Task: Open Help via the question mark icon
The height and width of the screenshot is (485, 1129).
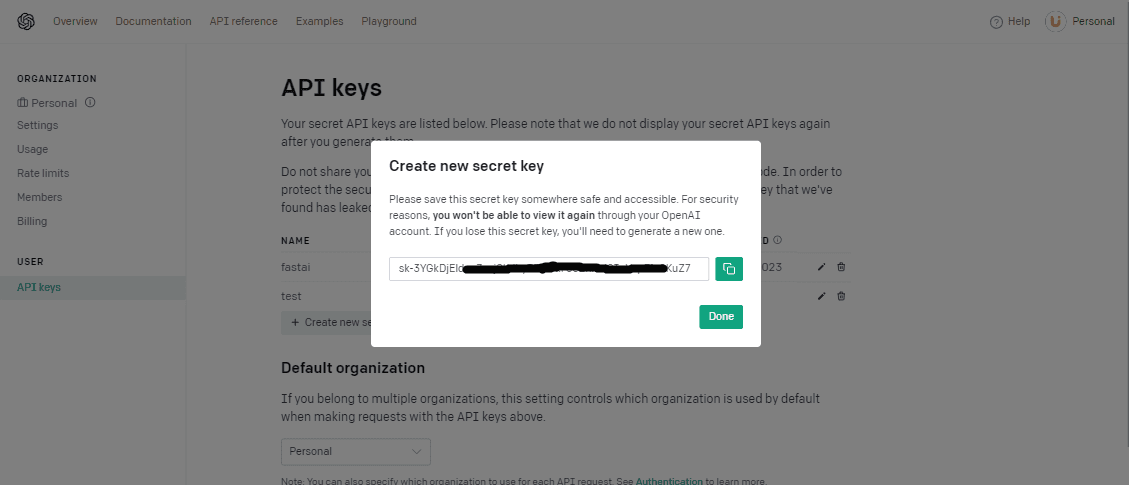Action: pos(997,22)
